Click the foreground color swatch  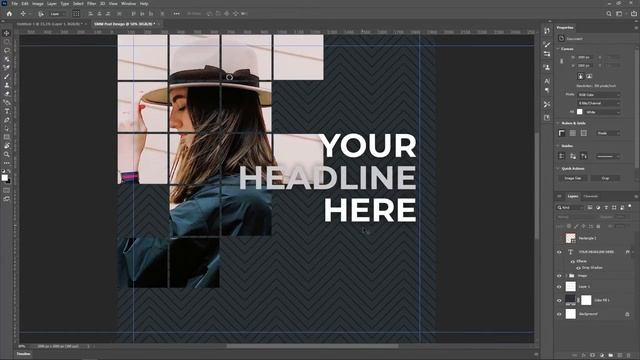[x=4, y=178]
